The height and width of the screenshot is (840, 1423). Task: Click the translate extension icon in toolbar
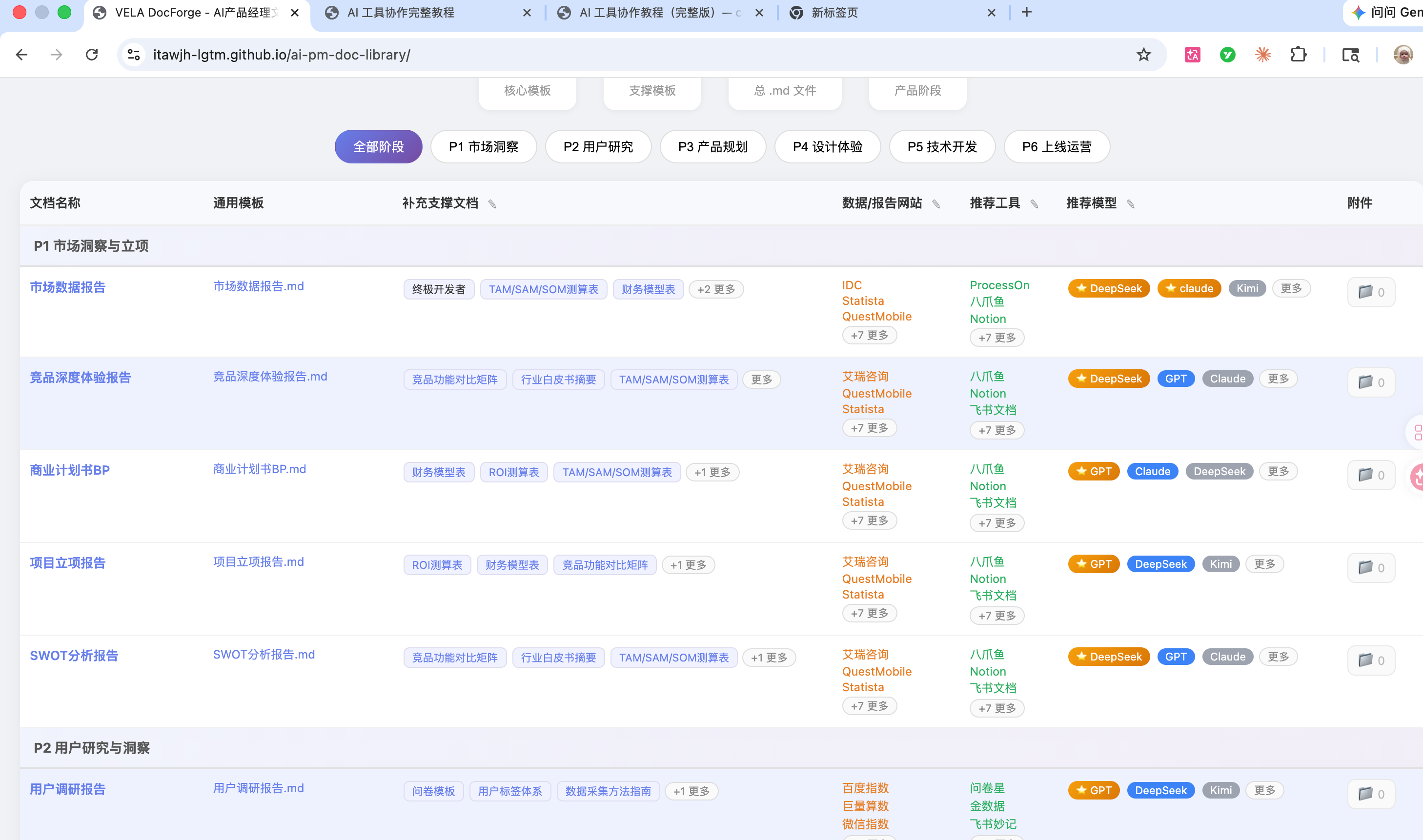pyautogui.click(x=1192, y=55)
